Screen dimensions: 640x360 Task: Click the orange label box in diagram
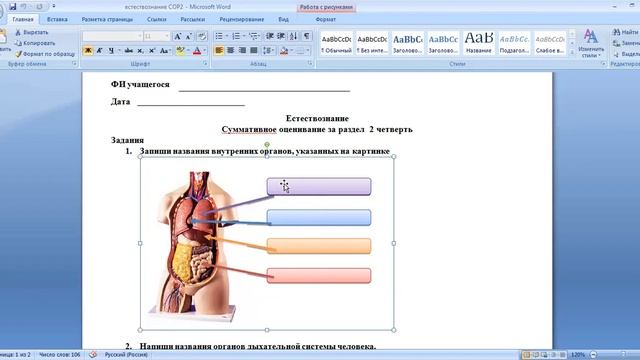319,246
